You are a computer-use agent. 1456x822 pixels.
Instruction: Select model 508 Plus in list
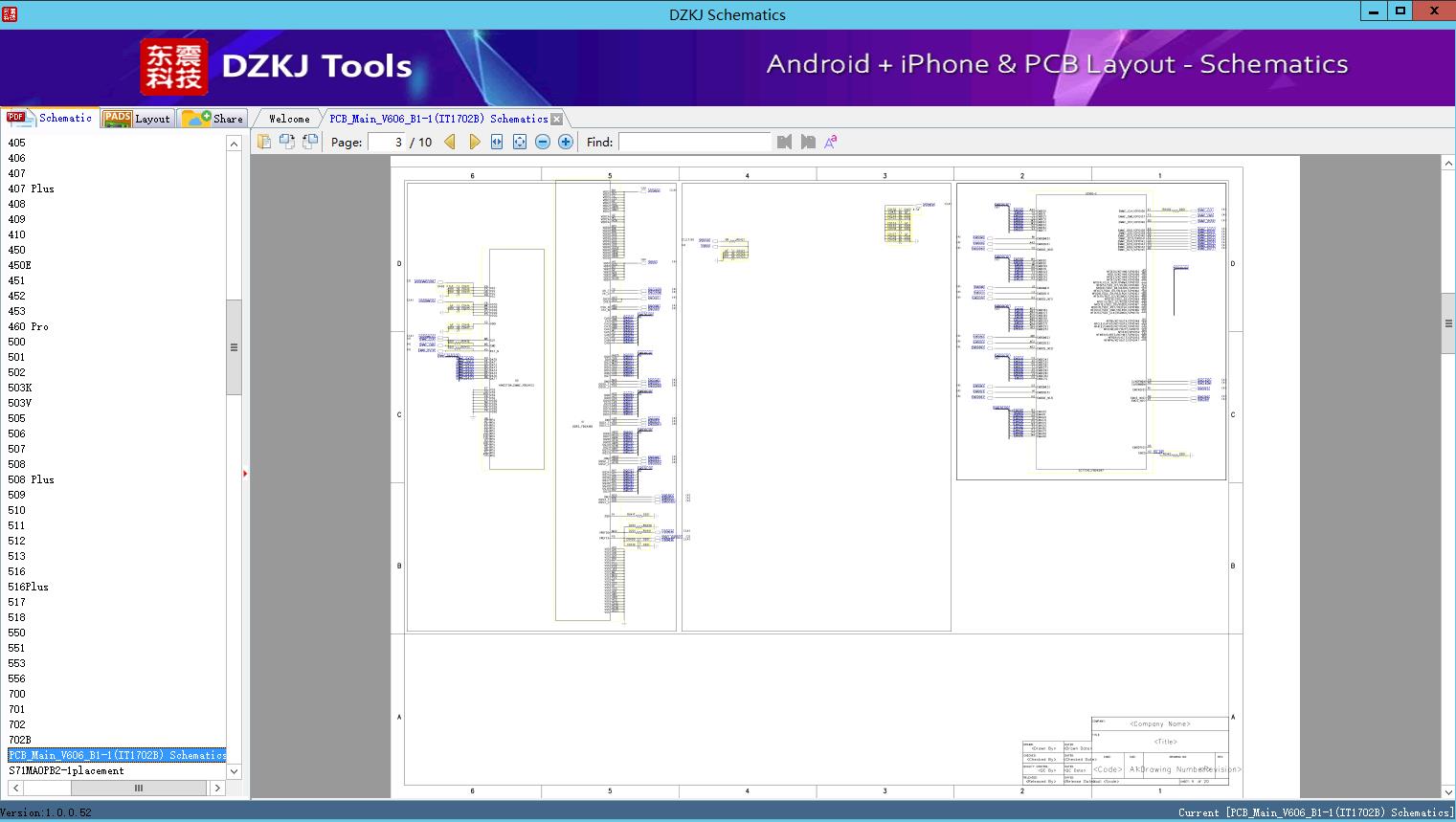(x=32, y=479)
